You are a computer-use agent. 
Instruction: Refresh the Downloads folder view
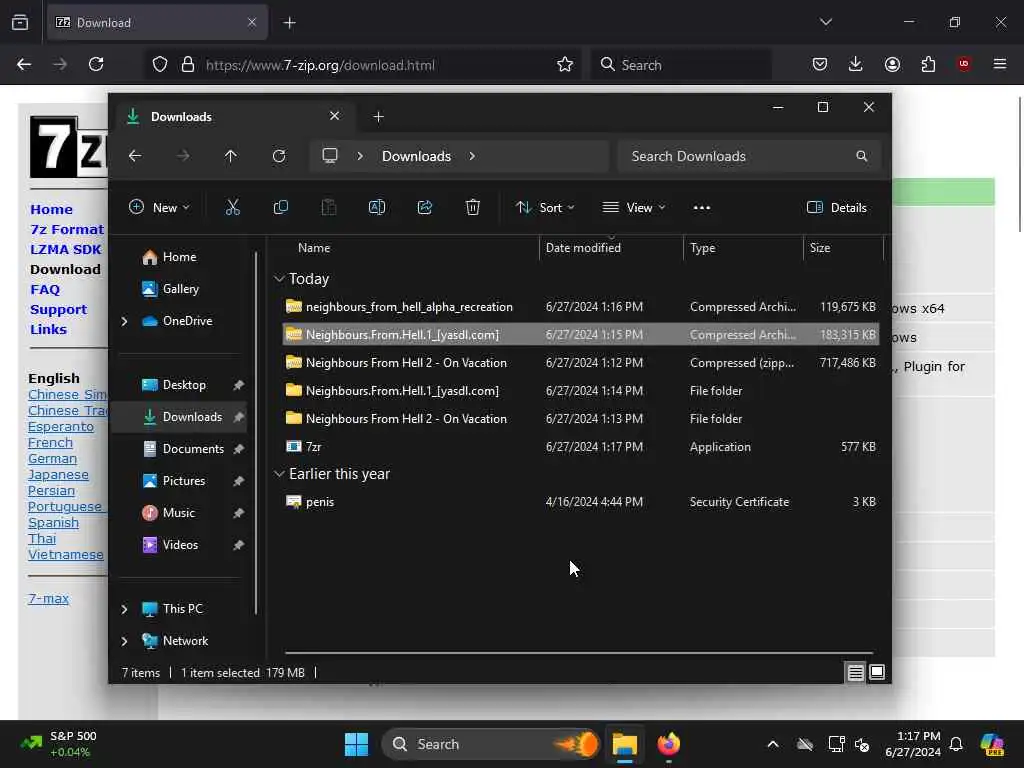[x=279, y=156]
